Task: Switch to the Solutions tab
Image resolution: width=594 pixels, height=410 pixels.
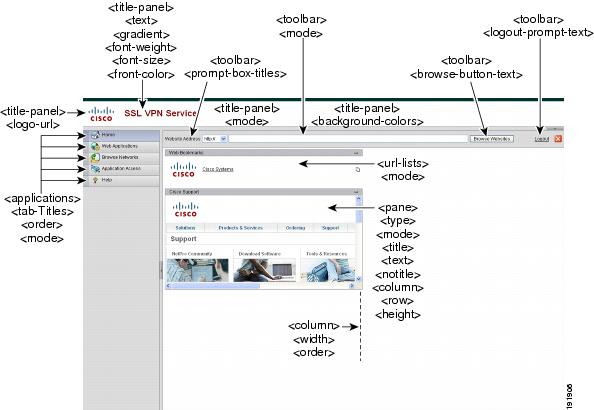Action: (185, 228)
